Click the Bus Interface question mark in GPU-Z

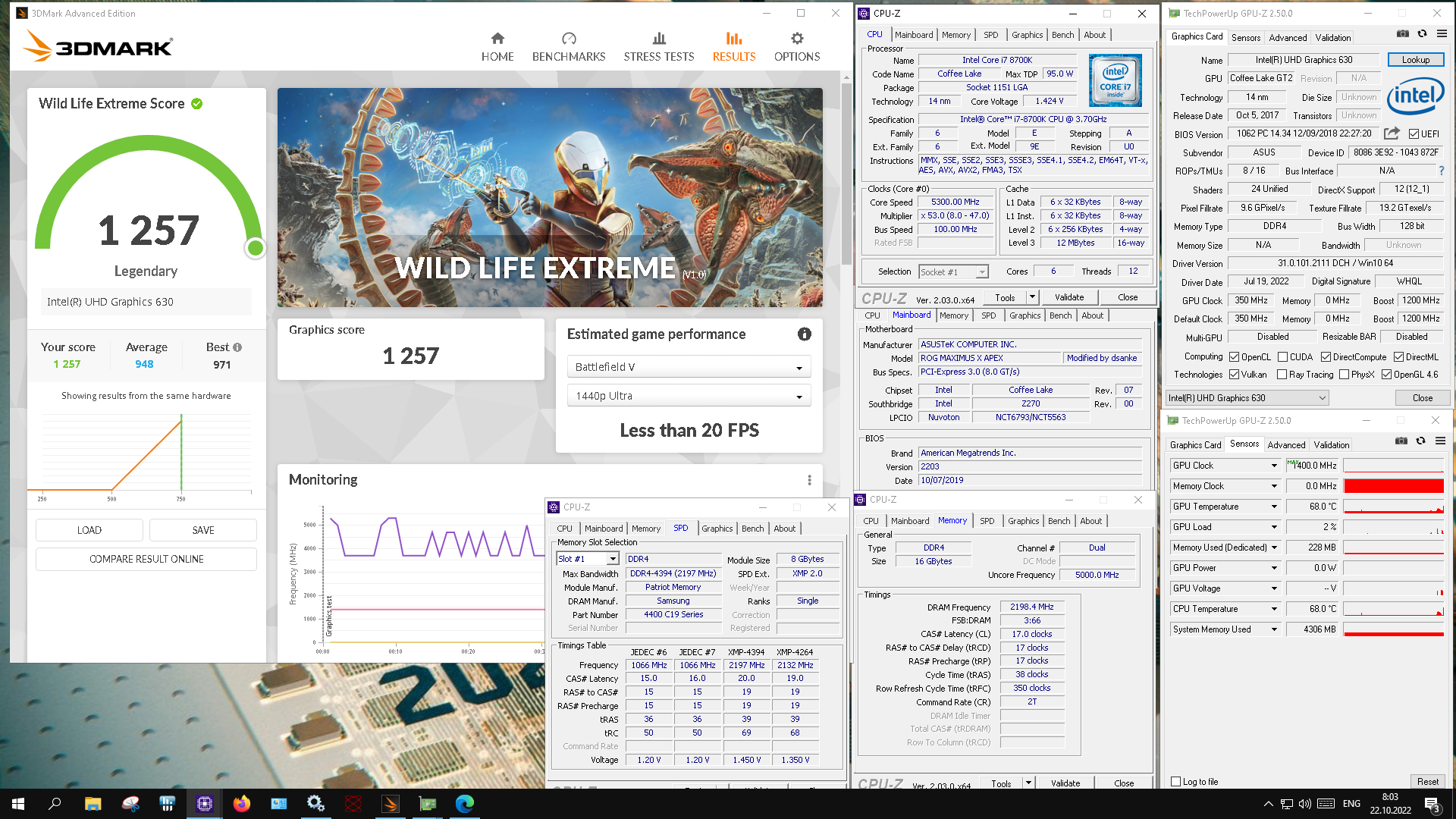pos(1442,171)
